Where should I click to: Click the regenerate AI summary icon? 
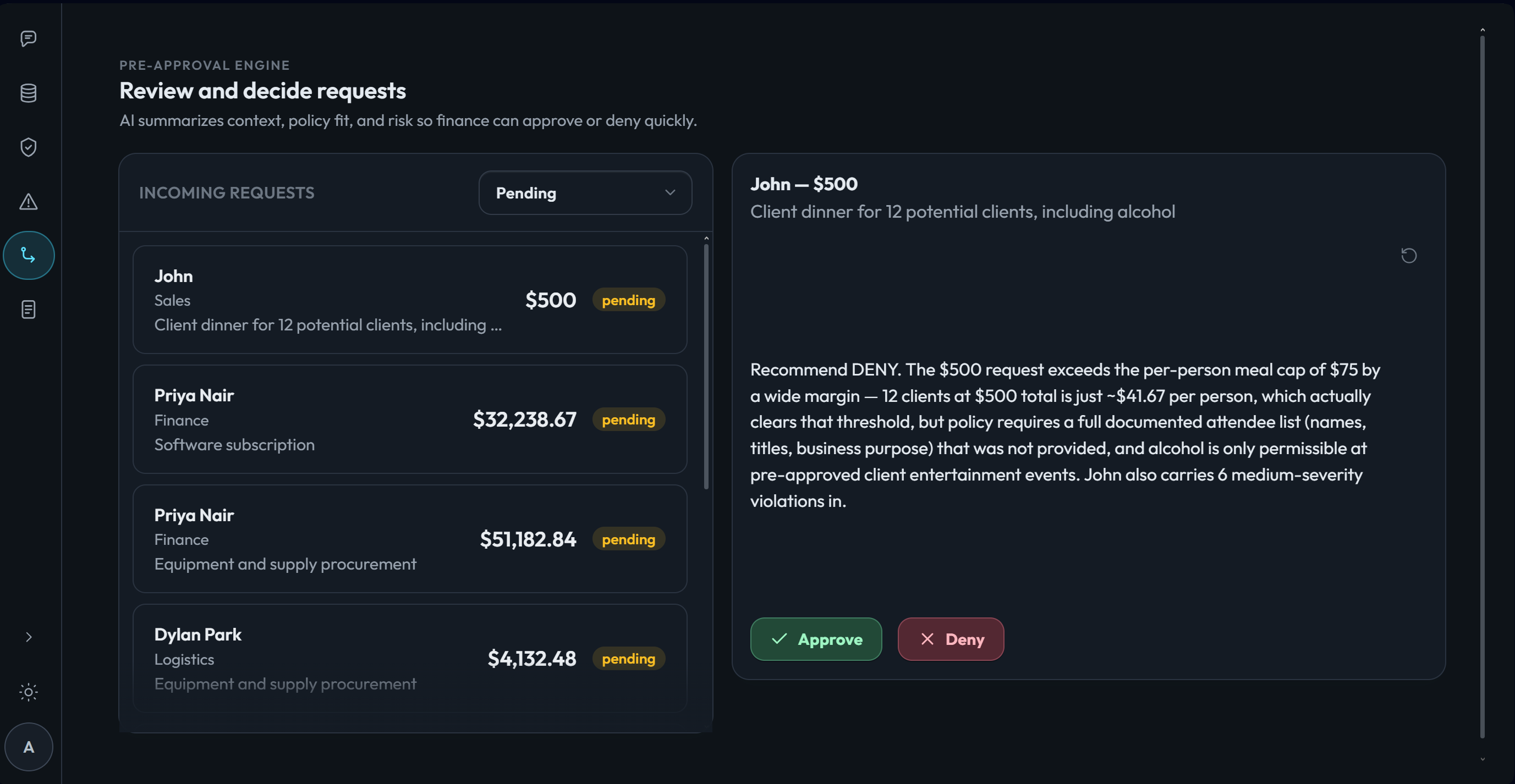click(x=1408, y=255)
